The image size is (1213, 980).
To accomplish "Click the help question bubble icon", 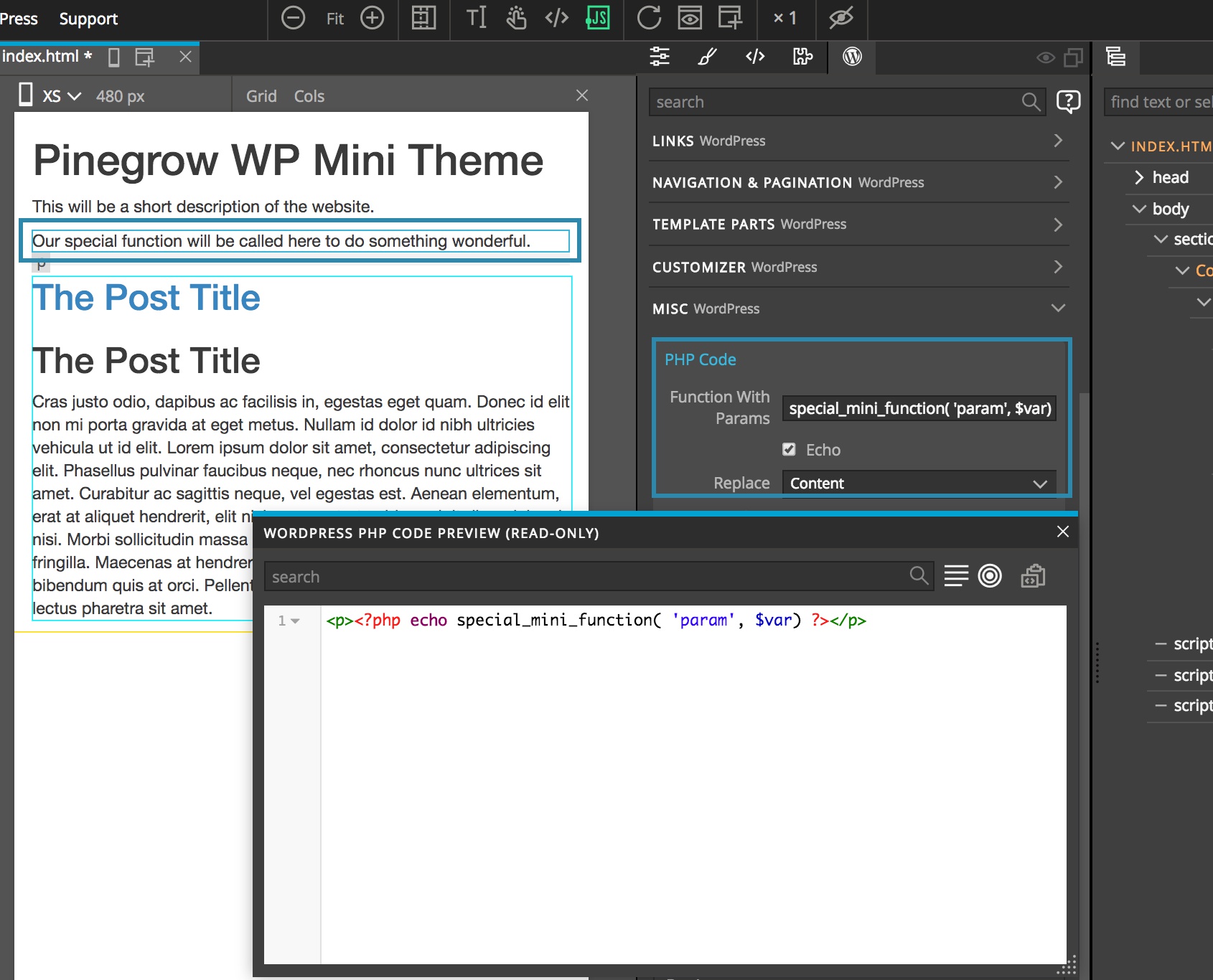I will coord(1068,102).
